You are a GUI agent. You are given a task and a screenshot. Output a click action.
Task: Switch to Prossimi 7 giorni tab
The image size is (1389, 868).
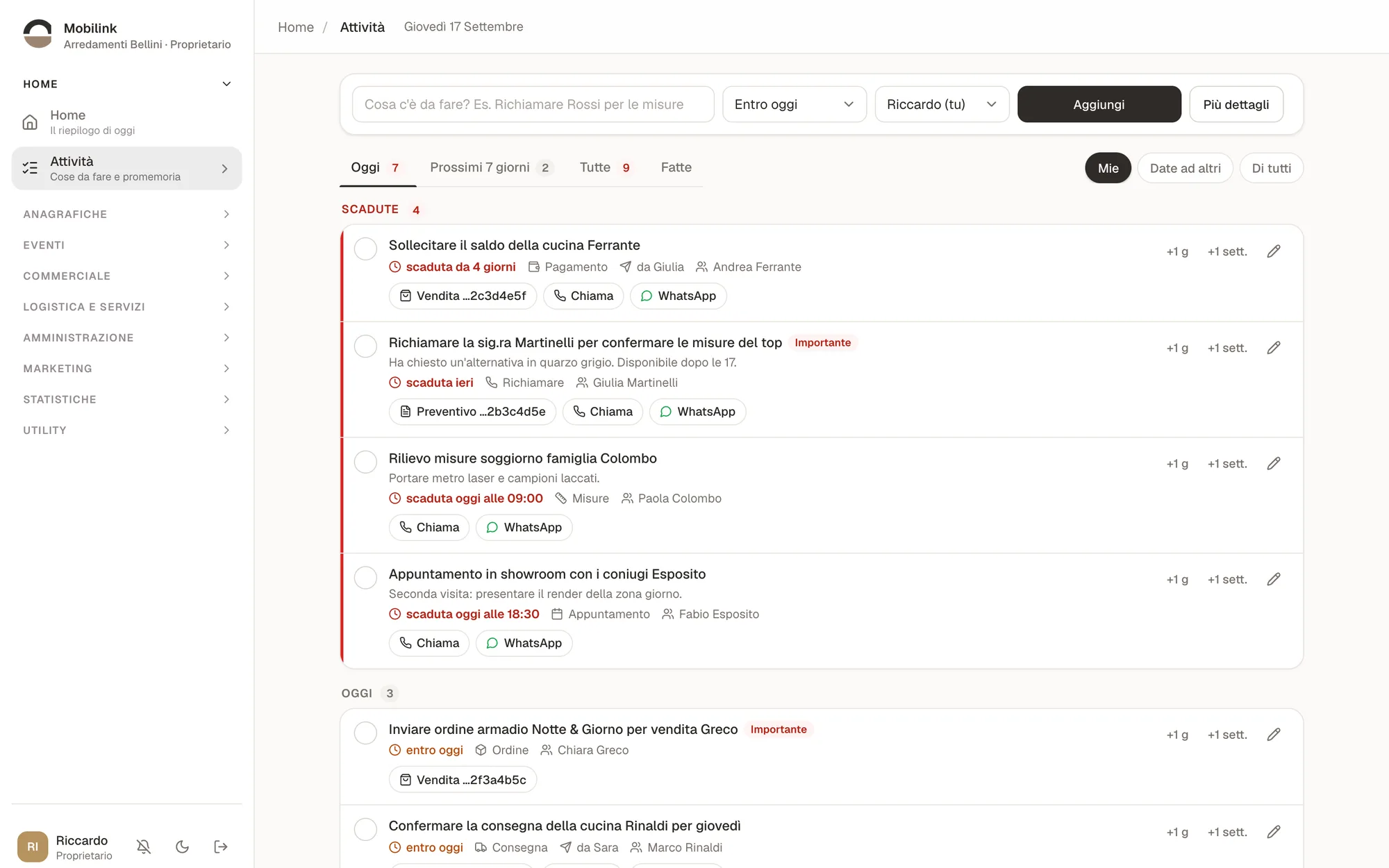pos(490,168)
